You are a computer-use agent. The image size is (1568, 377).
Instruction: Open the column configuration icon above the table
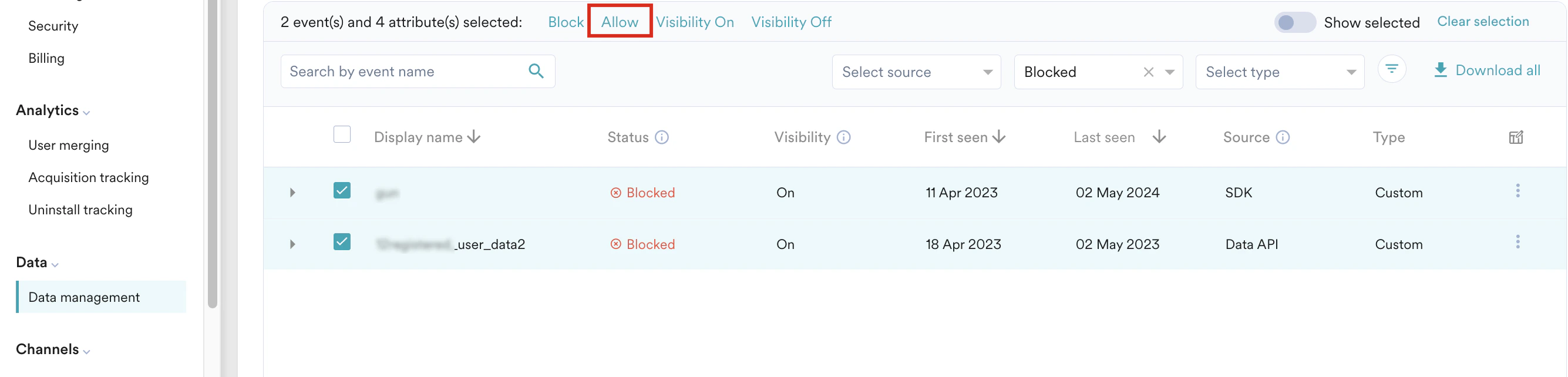(x=1515, y=137)
